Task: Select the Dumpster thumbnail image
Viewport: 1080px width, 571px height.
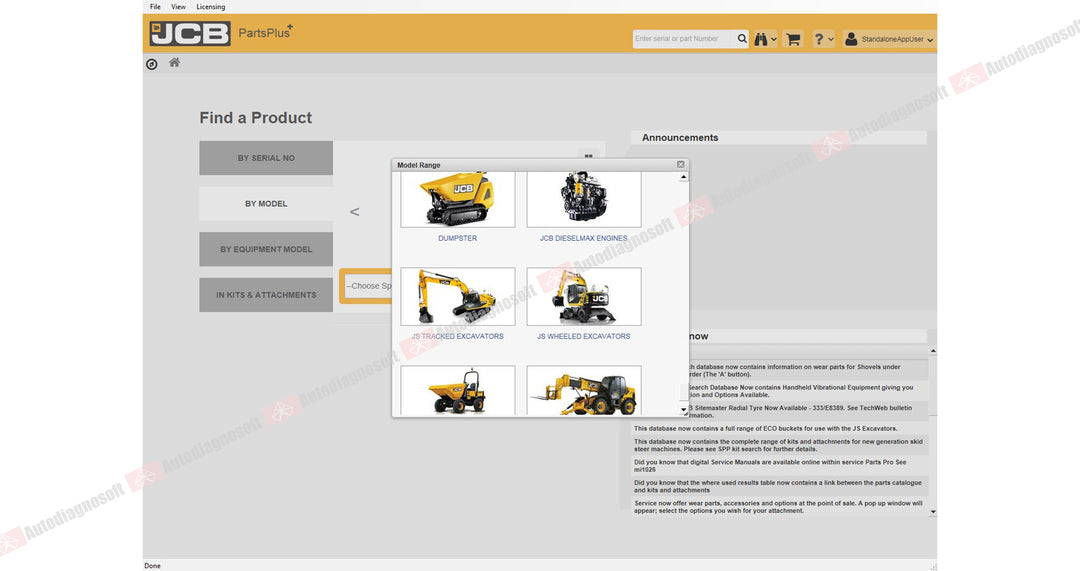Action: (457, 200)
